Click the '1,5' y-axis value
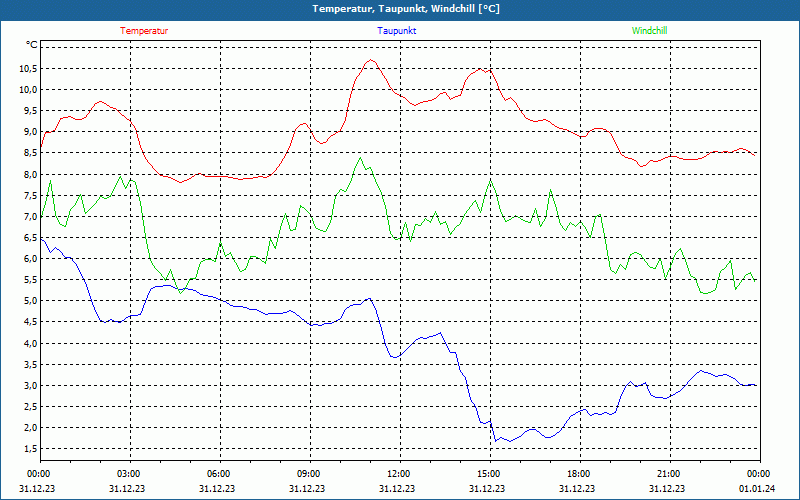 click(x=31, y=449)
